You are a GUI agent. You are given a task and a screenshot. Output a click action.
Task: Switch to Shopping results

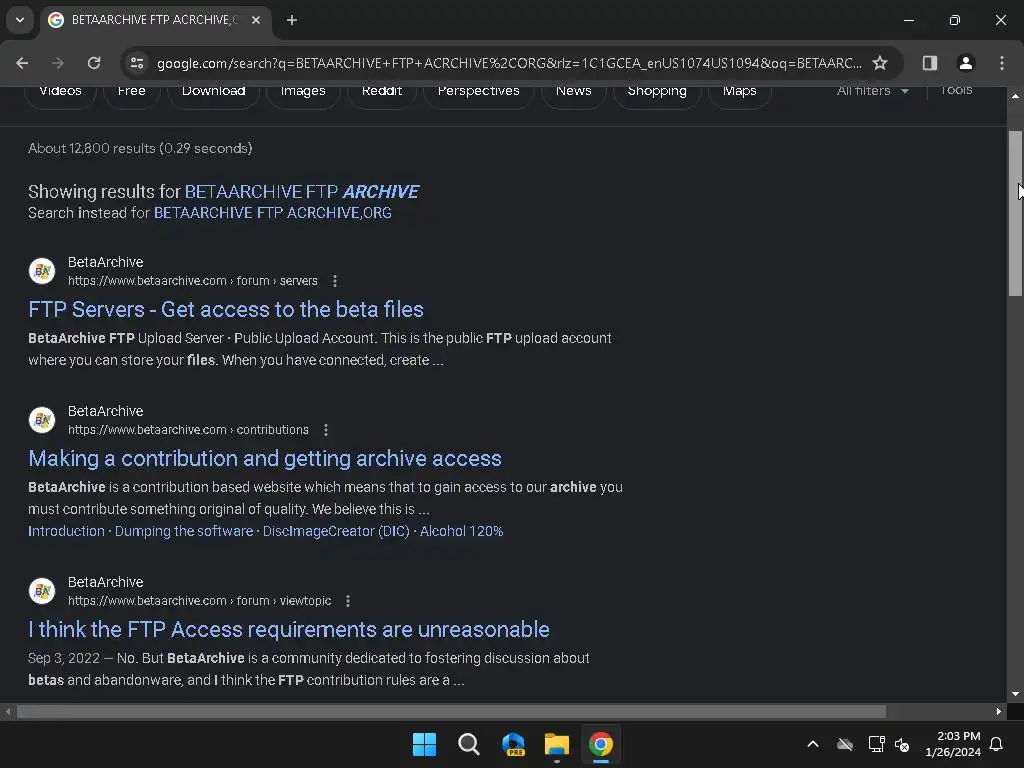657,91
